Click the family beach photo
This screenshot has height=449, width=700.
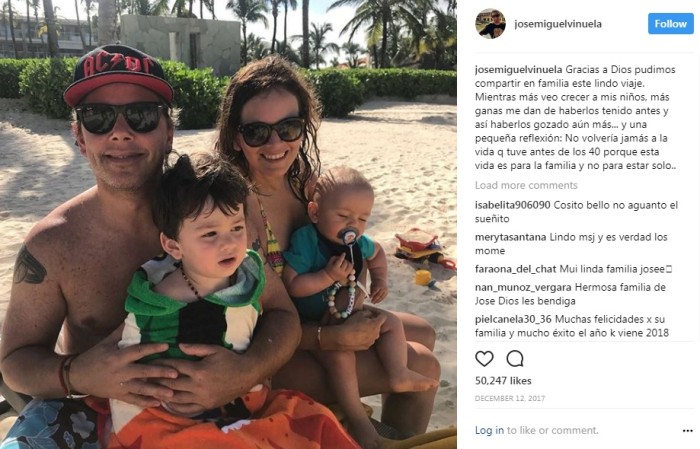pyautogui.click(x=228, y=224)
